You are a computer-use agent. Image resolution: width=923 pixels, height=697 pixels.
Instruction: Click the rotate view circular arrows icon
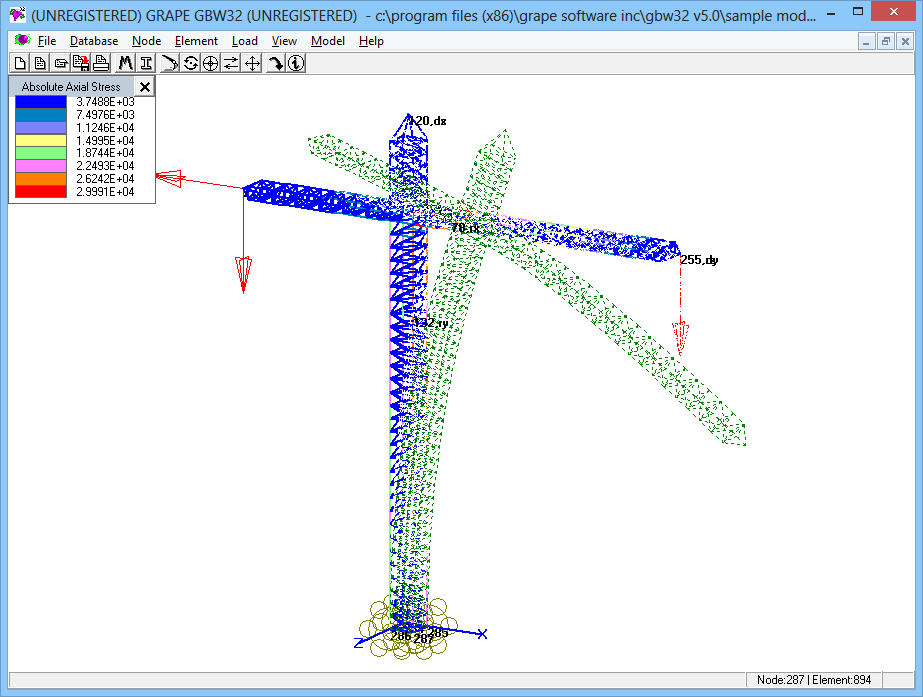tap(190, 63)
